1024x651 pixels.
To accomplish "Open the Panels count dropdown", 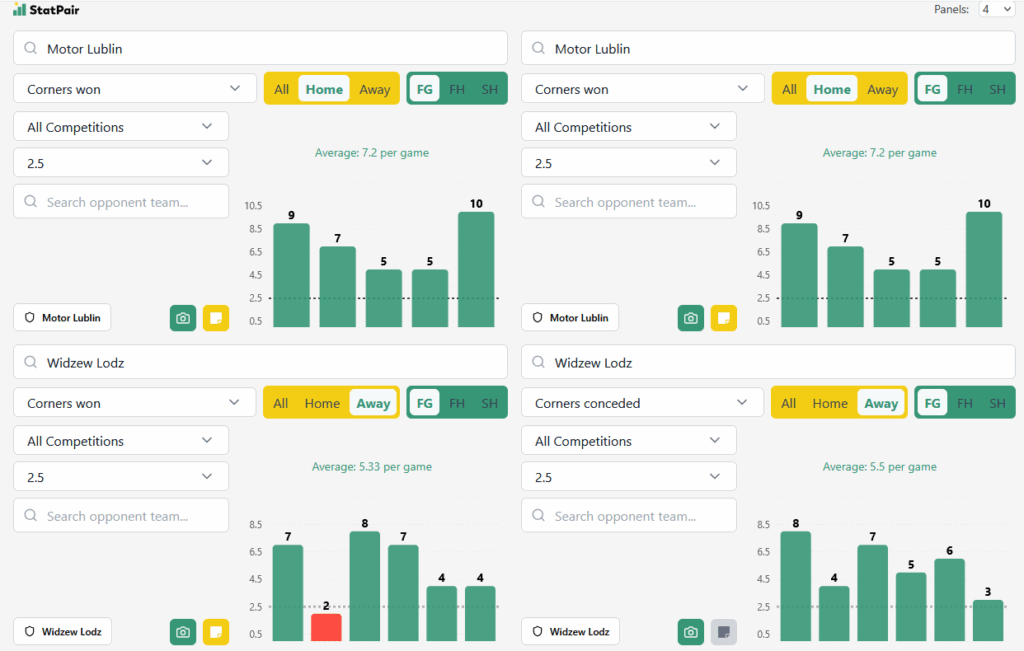I will tap(997, 9).
